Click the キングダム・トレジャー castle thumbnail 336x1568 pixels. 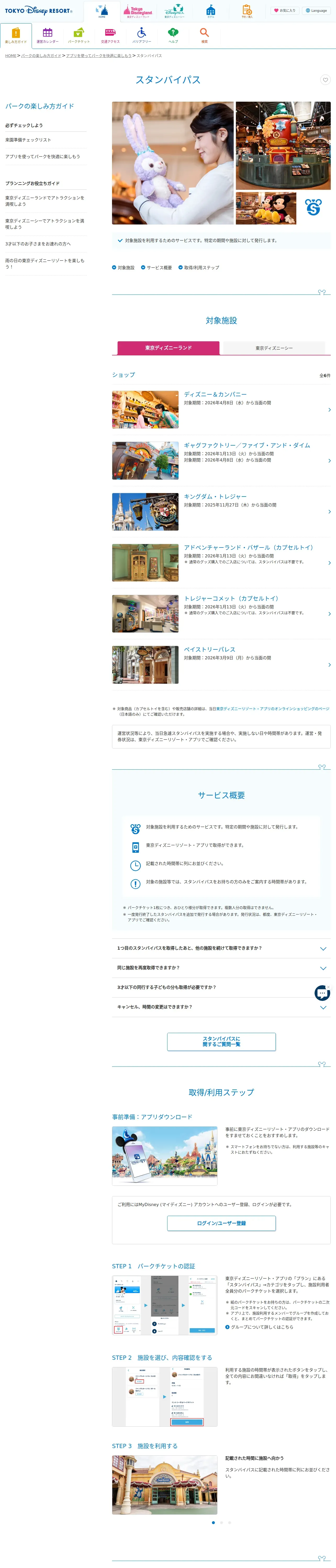pyautogui.click(x=145, y=512)
